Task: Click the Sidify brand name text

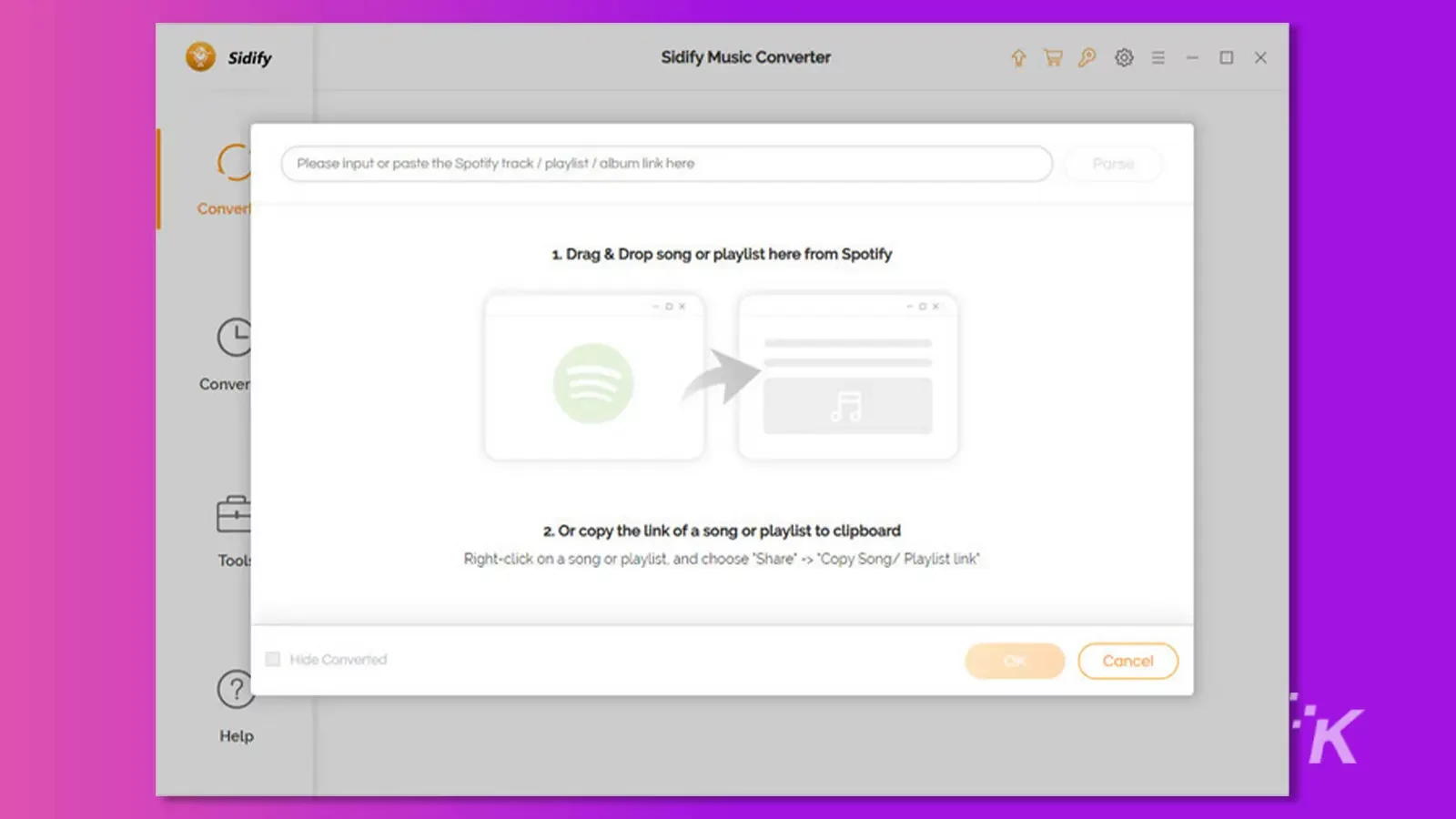Action: [x=249, y=57]
